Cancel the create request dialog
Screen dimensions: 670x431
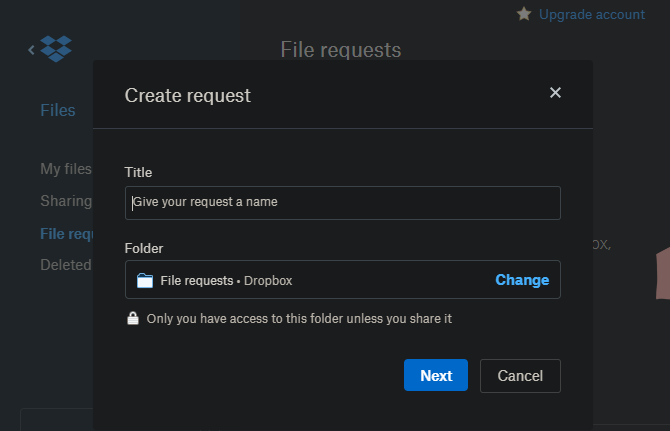click(x=520, y=376)
